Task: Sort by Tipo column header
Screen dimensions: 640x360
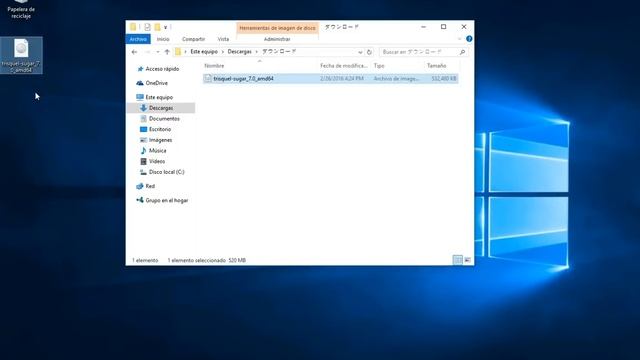Action: [x=379, y=66]
